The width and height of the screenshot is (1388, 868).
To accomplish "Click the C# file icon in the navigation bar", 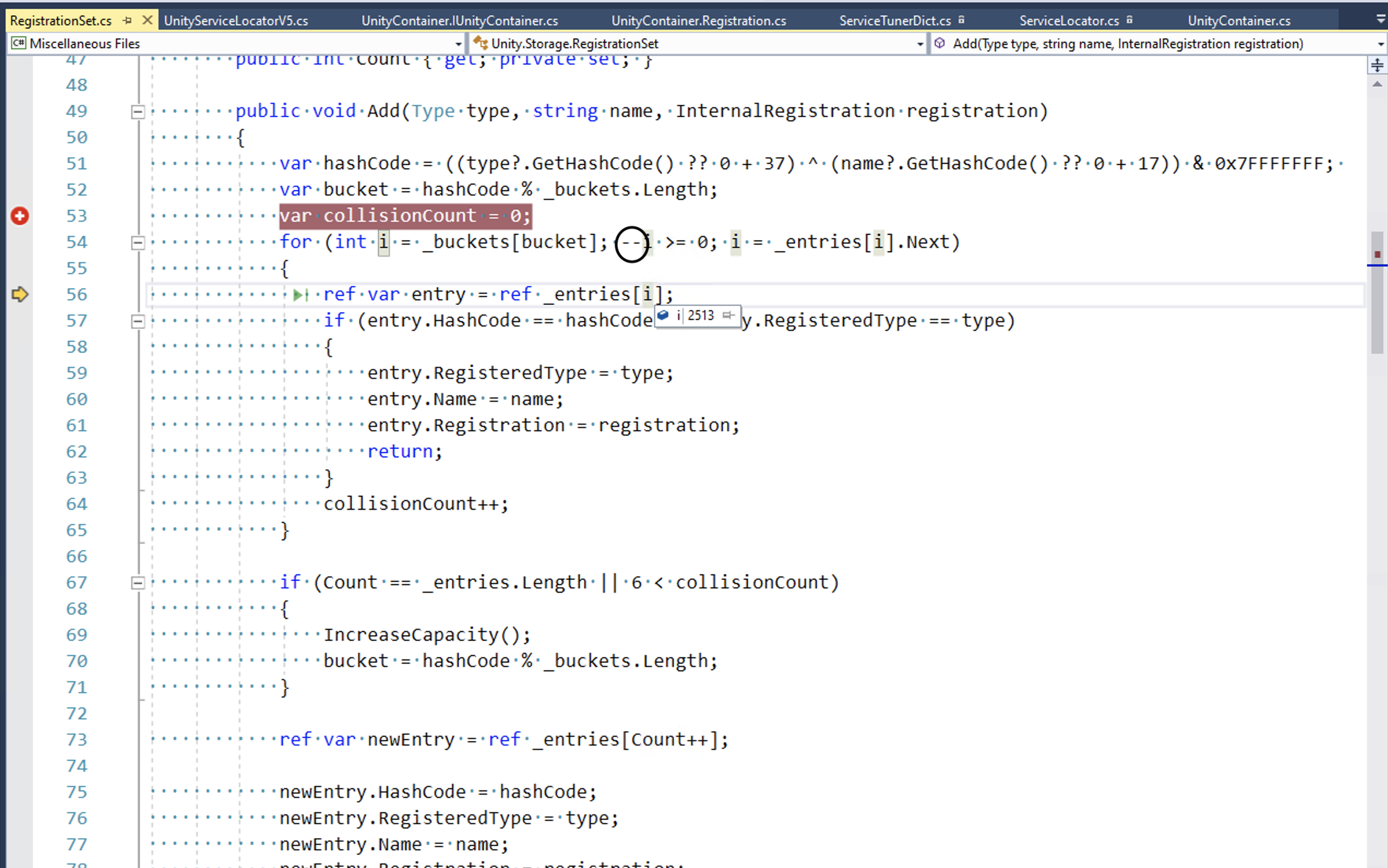I will point(17,43).
